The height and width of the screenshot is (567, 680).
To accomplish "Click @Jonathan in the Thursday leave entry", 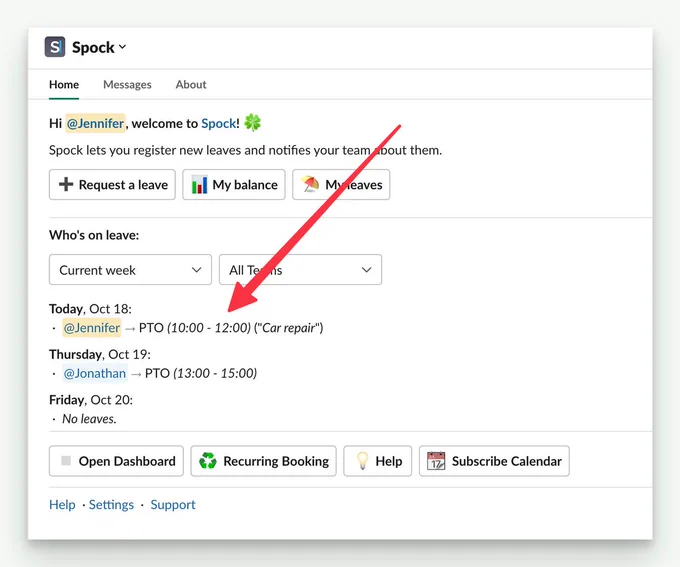I will click(x=95, y=374).
